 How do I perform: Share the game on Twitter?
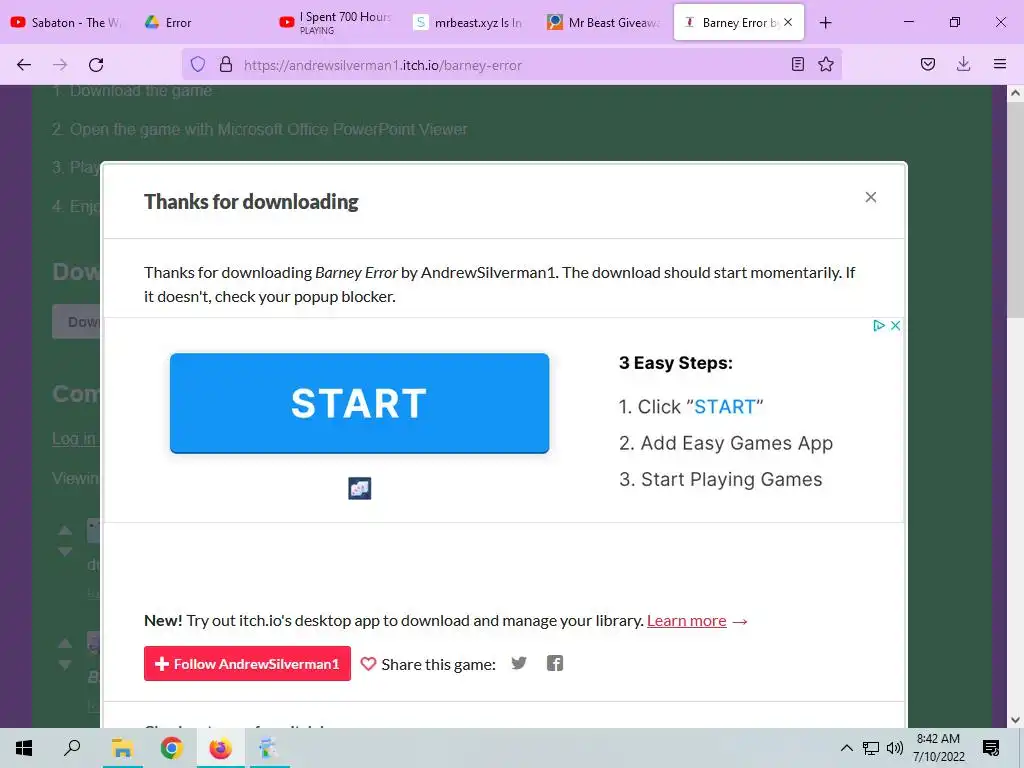(519, 664)
